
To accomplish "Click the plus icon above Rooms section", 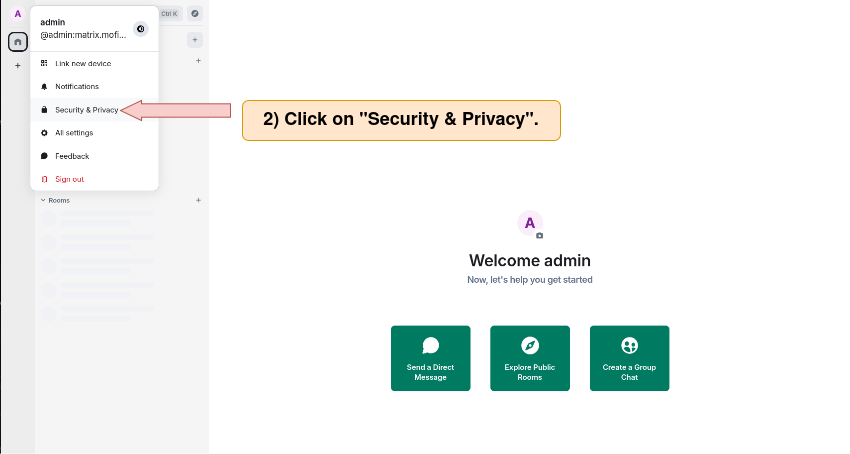I will [198, 61].
